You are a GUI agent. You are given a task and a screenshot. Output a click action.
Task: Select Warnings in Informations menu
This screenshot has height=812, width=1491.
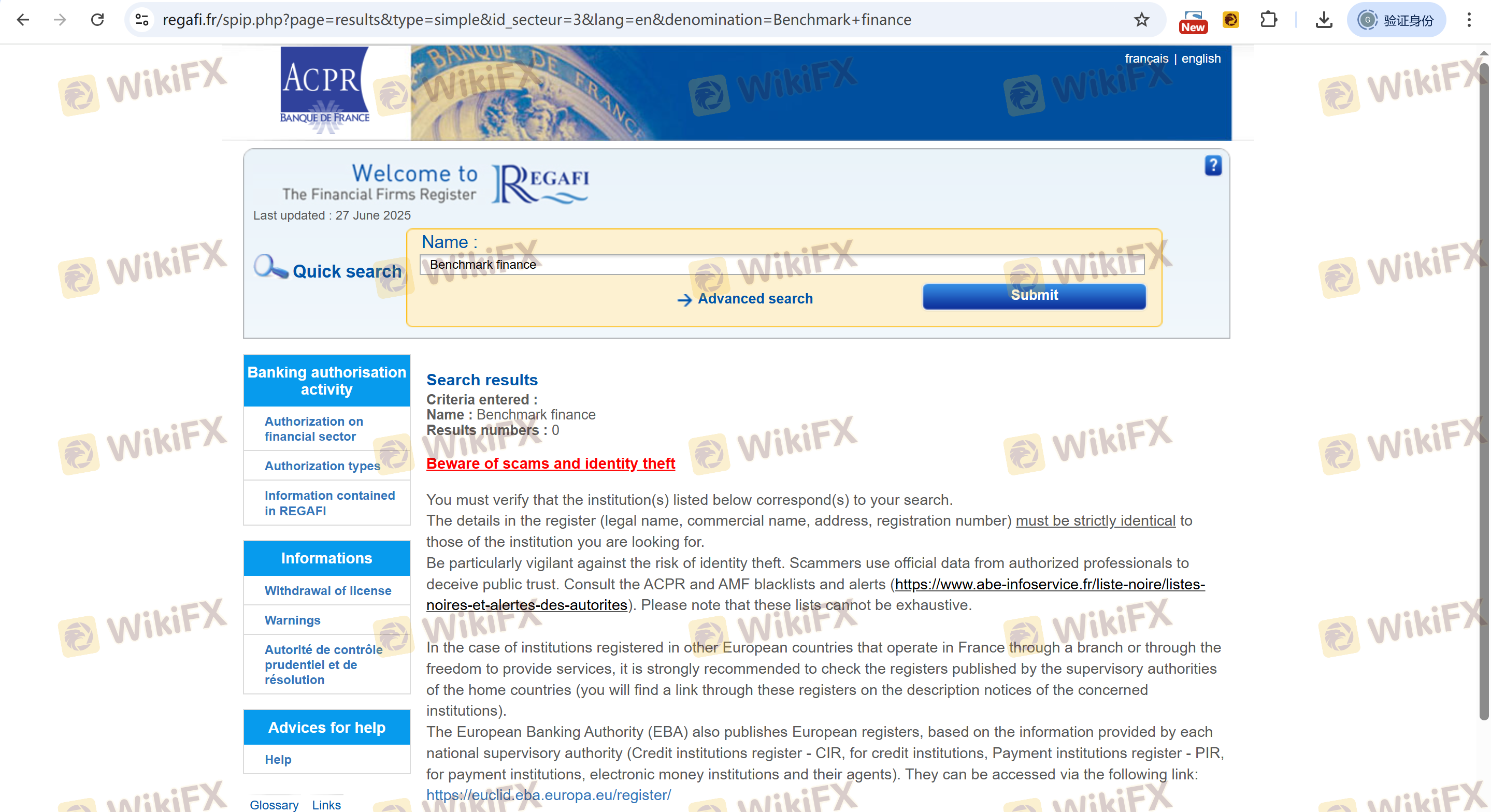(292, 620)
